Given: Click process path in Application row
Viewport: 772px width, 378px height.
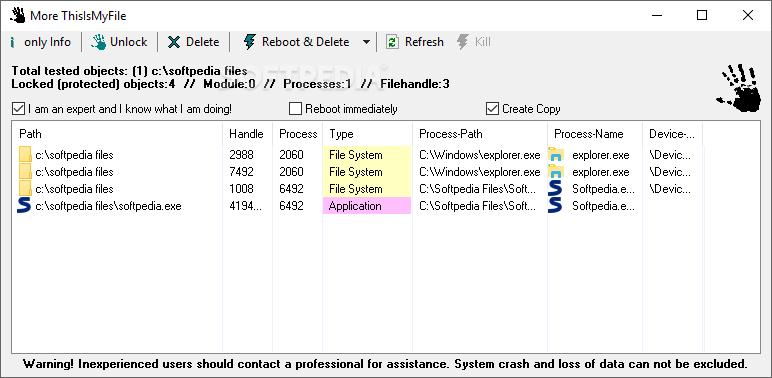Looking at the screenshot, I should pyautogui.click(x=478, y=206).
